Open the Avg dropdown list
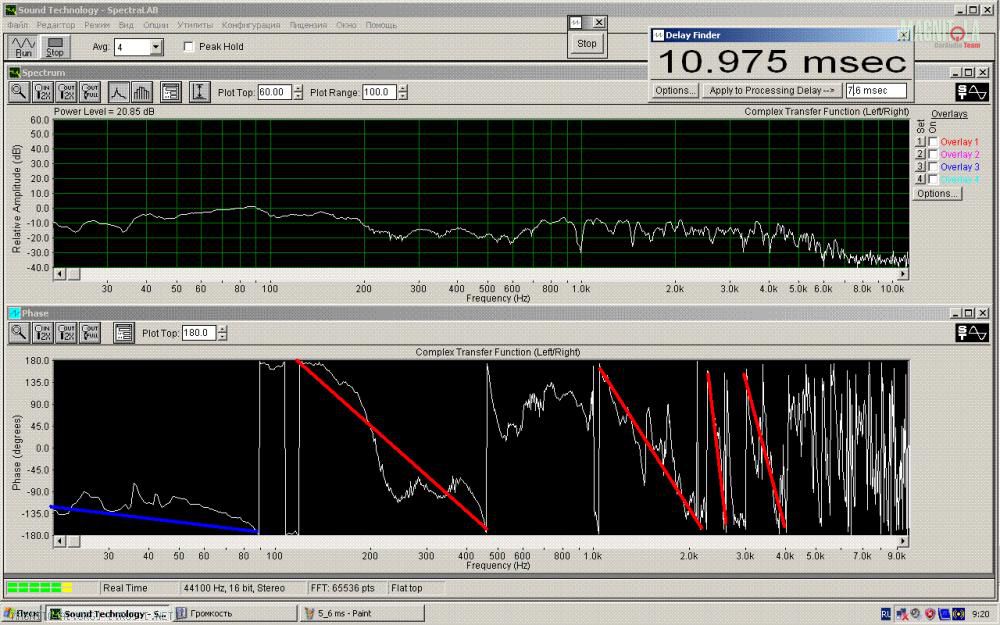This screenshot has height=625, width=1000. click(156, 47)
